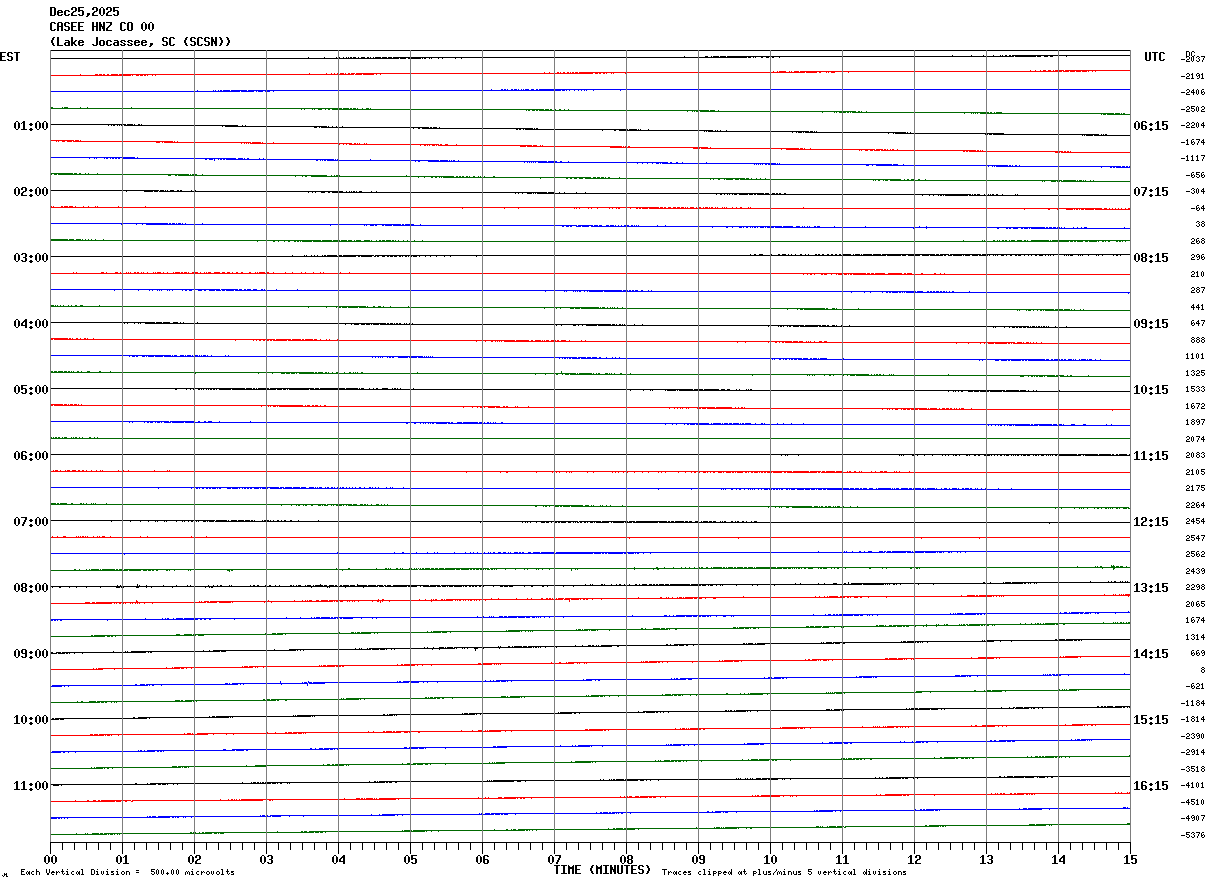Screen dimensions: 1210x886
Task: Select the 01:00 EST time label
Action: (x=31, y=125)
